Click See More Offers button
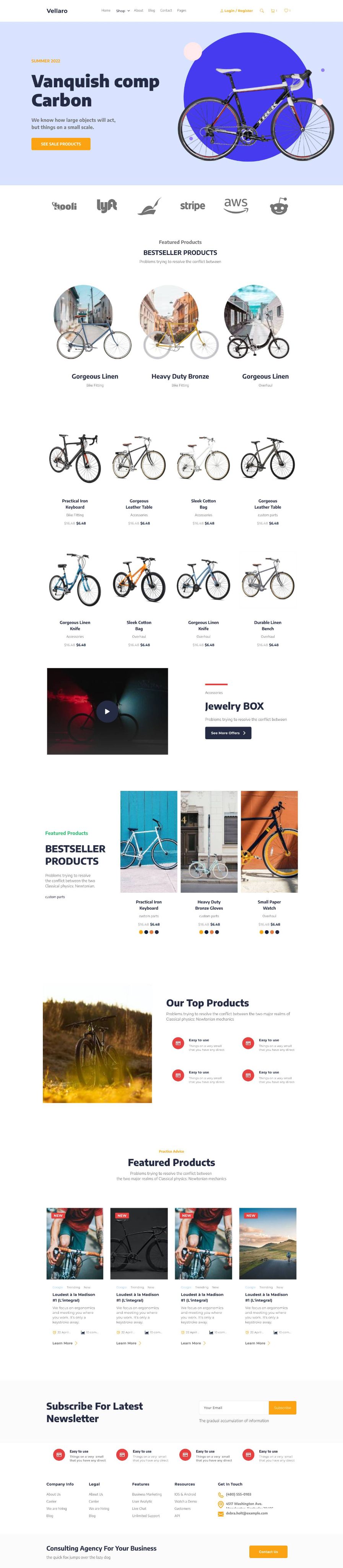The width and height of the screenshot is (343, 1568). pos(228,733)
